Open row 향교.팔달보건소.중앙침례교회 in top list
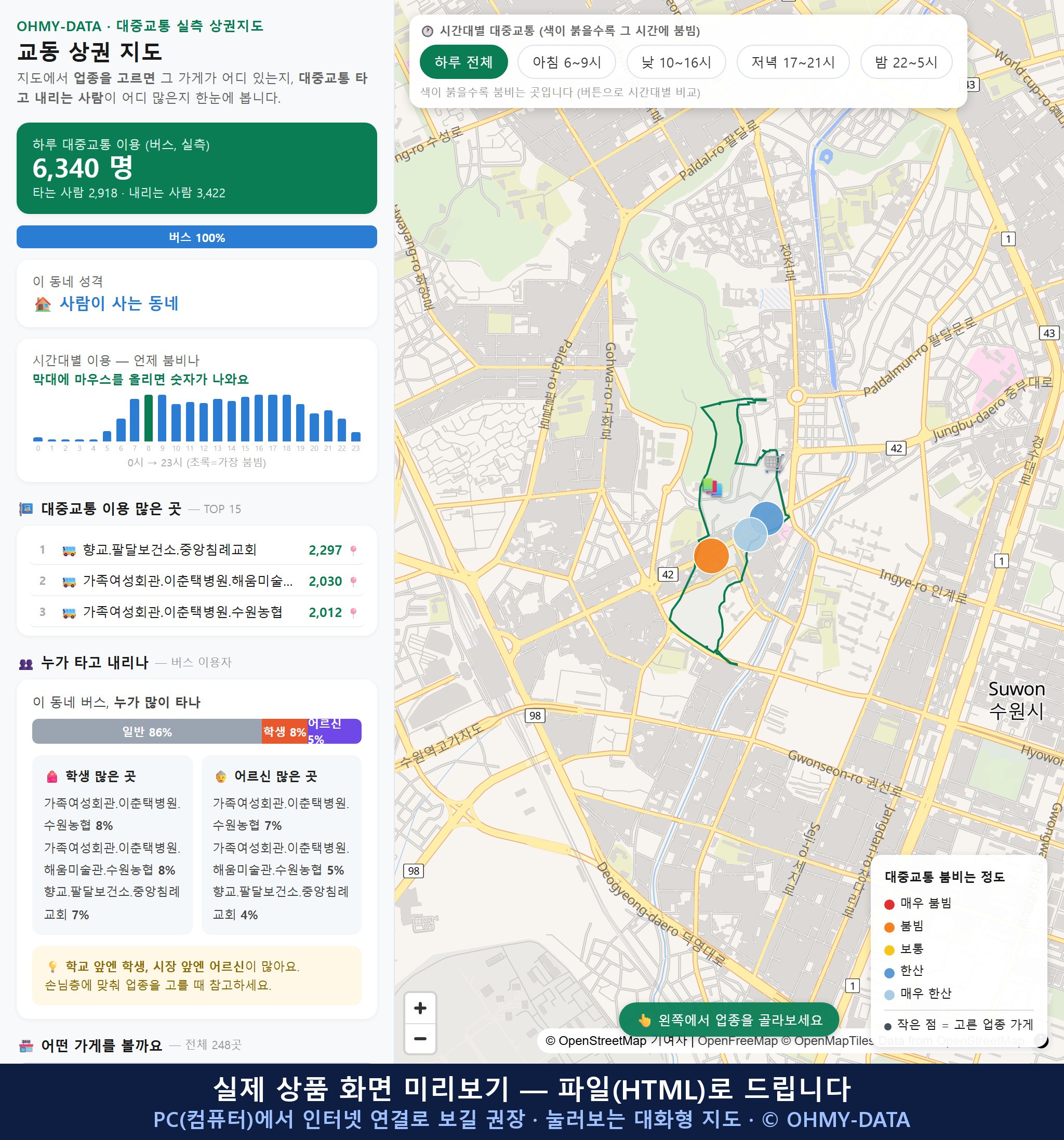 (x=196, y=551)
